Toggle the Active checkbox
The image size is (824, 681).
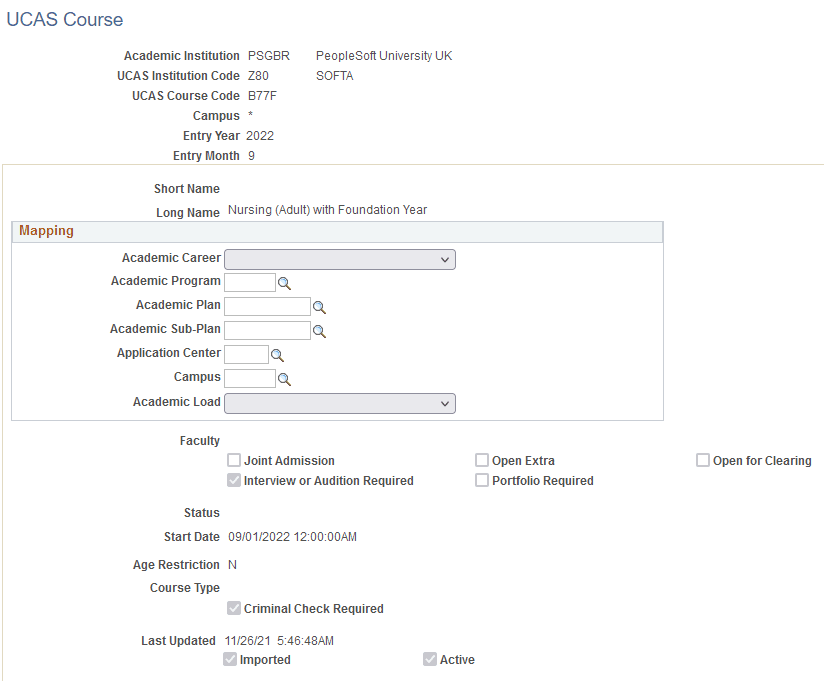(x=430, y=659)
